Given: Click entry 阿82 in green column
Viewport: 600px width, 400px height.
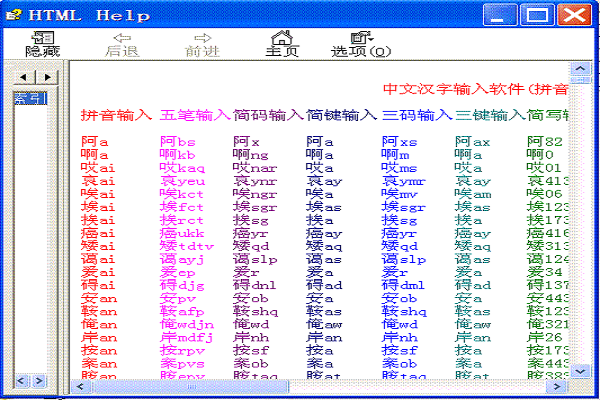Looking at the screenshot, I should [x=545, y=142].
